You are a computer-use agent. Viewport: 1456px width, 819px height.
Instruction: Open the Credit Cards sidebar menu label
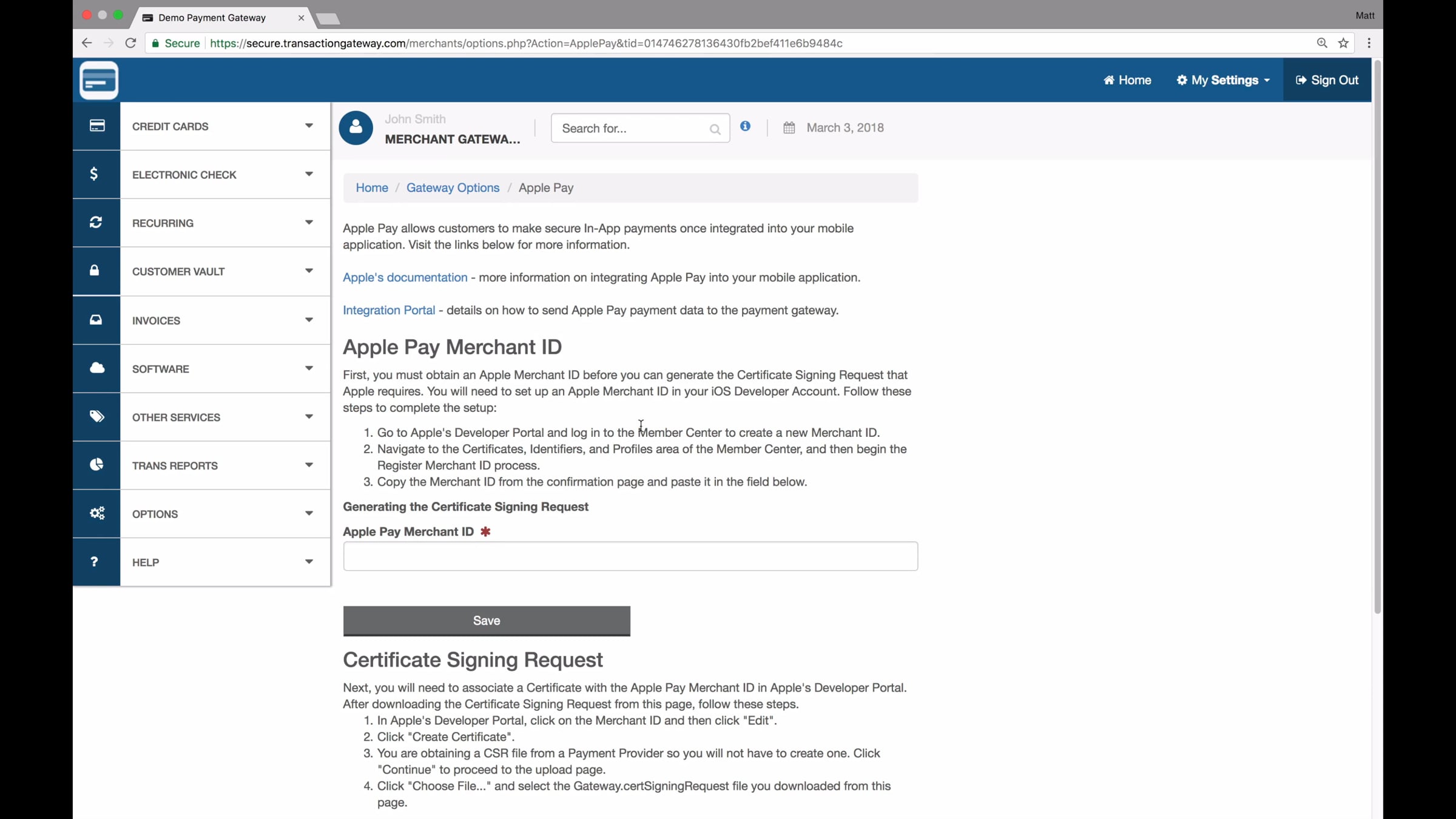170,126
